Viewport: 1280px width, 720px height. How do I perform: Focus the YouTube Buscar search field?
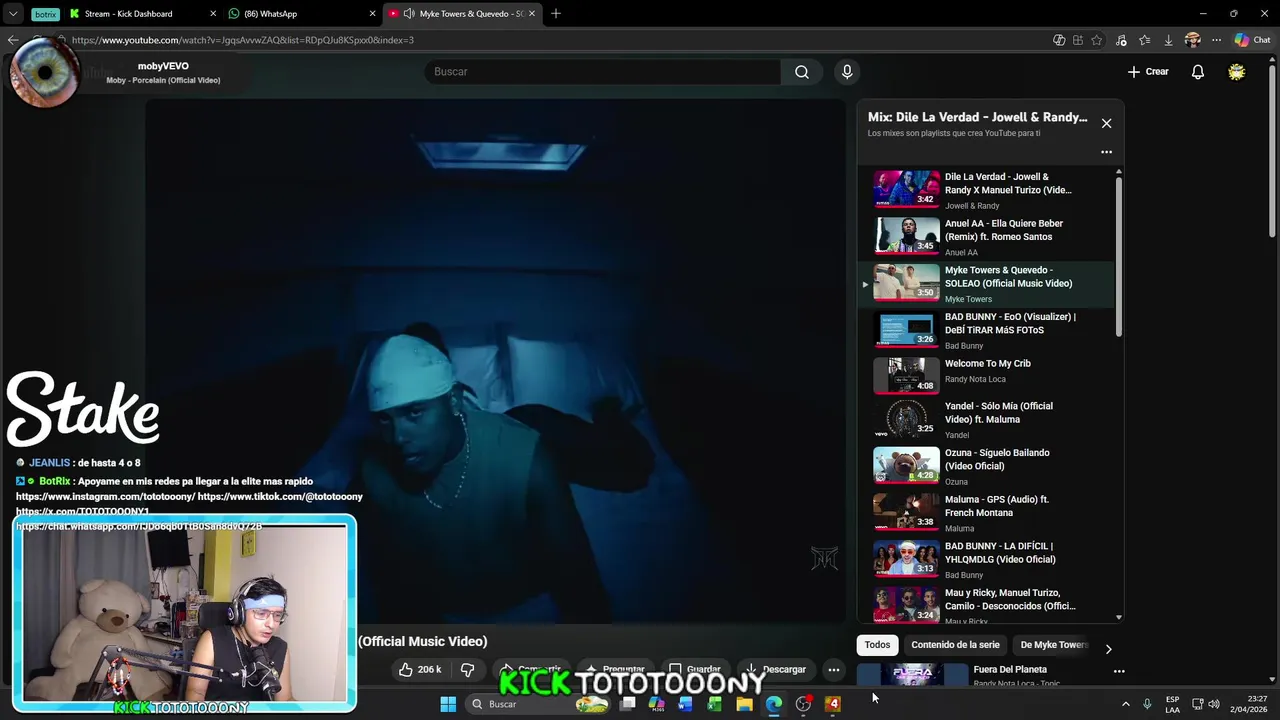pos(603,72)
